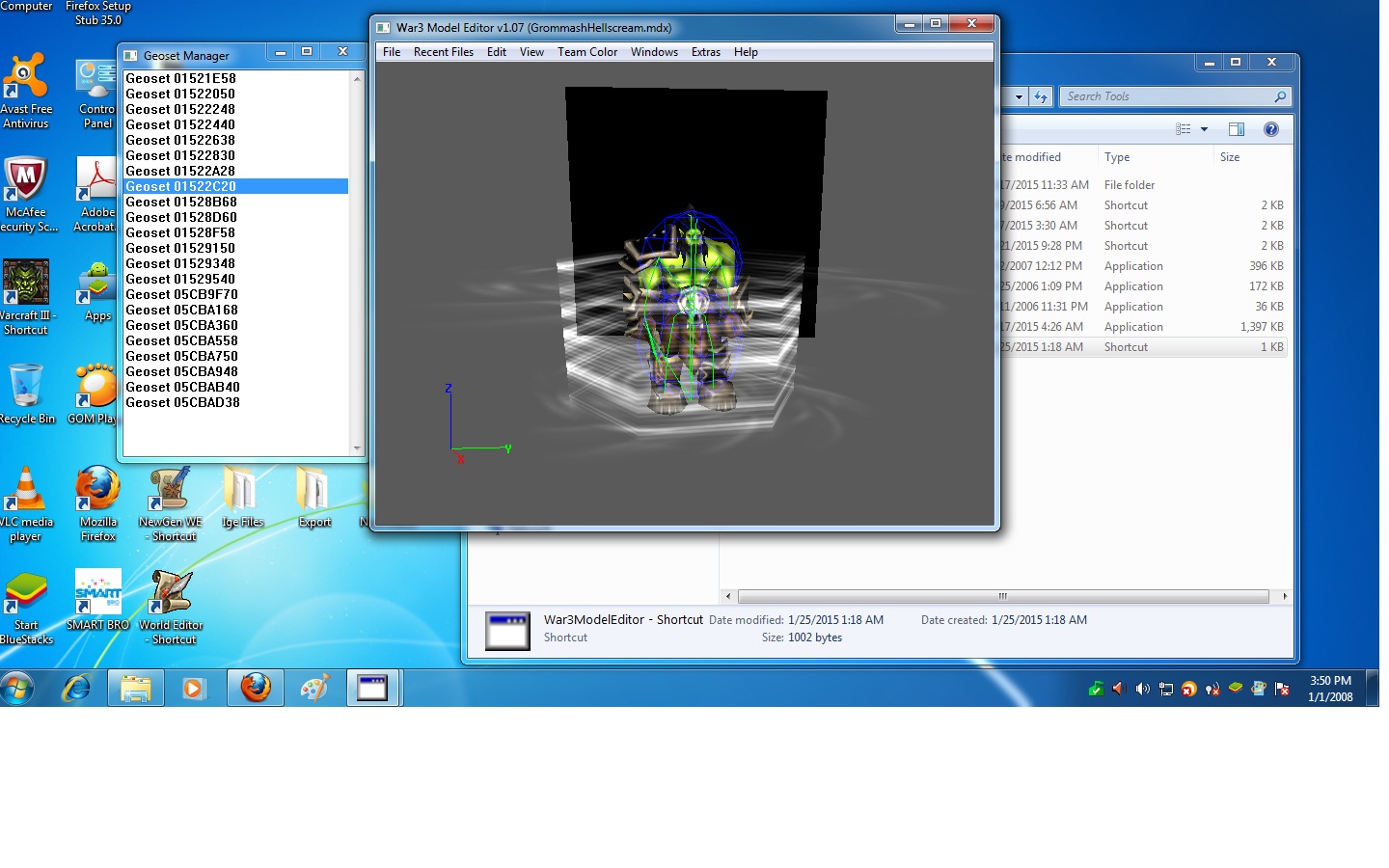Screen dimensions: 1389x868
Task: Launch Internet Explorer from the taskbar
Action: pos(76,689)
